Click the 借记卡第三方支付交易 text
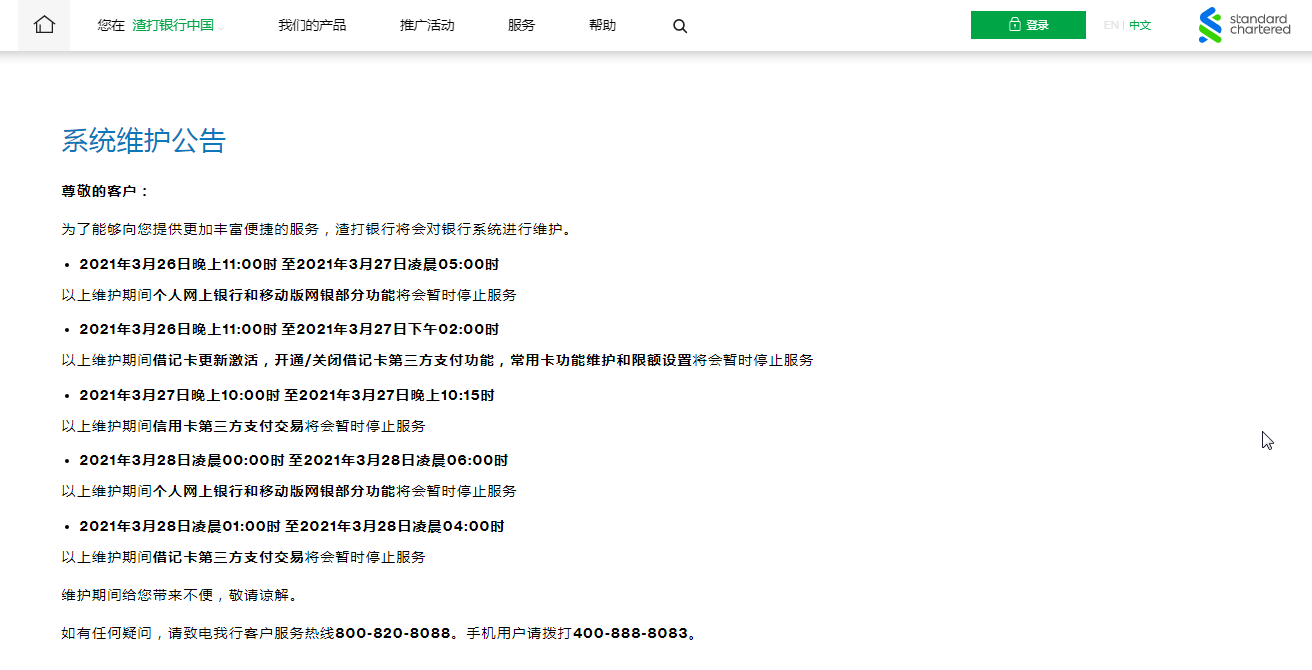Image resolution: width=1312 pixels, height=670 pixels. pyautogui.click(x=228, y=557)
